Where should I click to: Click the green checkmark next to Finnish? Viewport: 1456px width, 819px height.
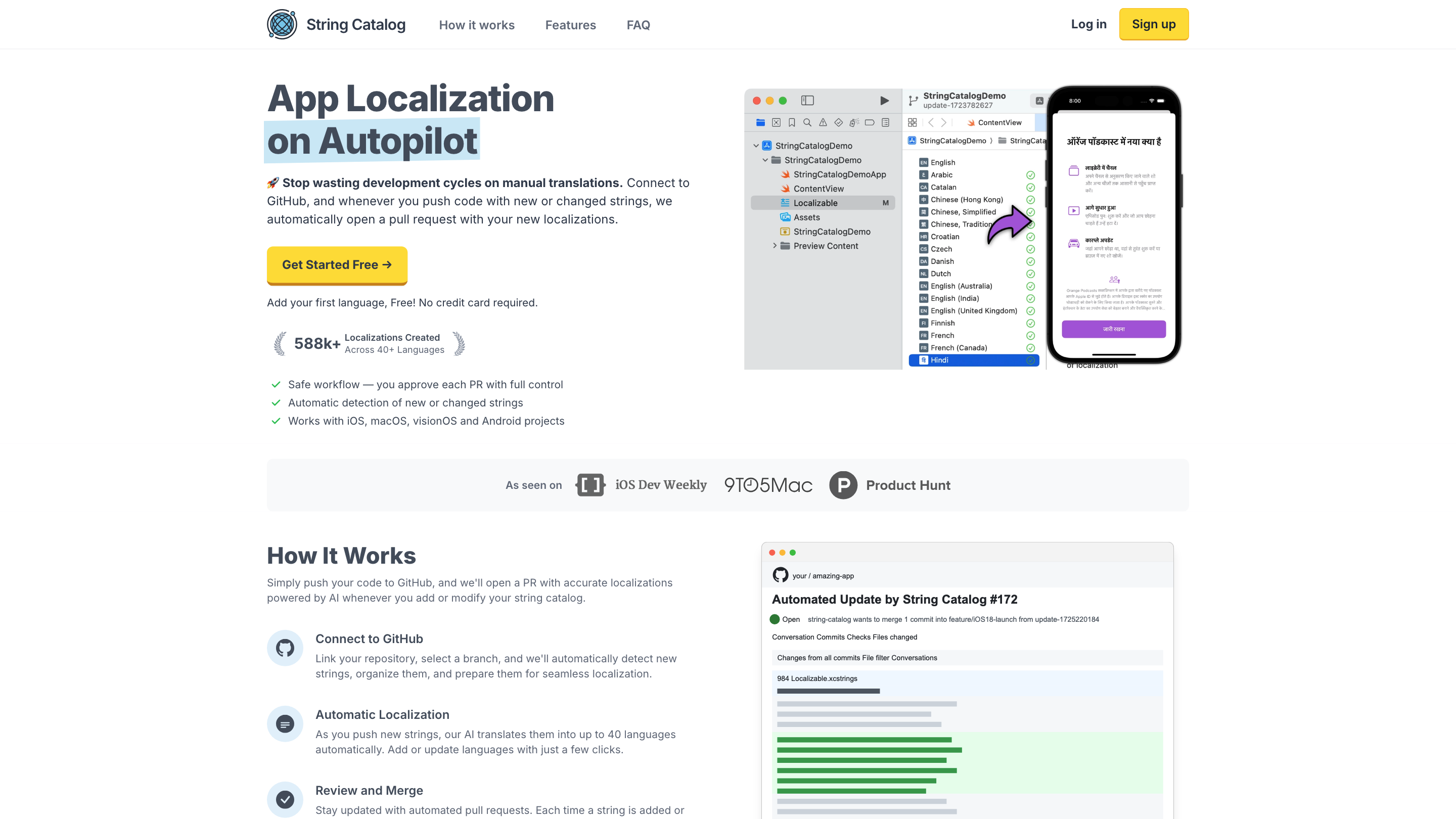click(x=1030, y=324)
